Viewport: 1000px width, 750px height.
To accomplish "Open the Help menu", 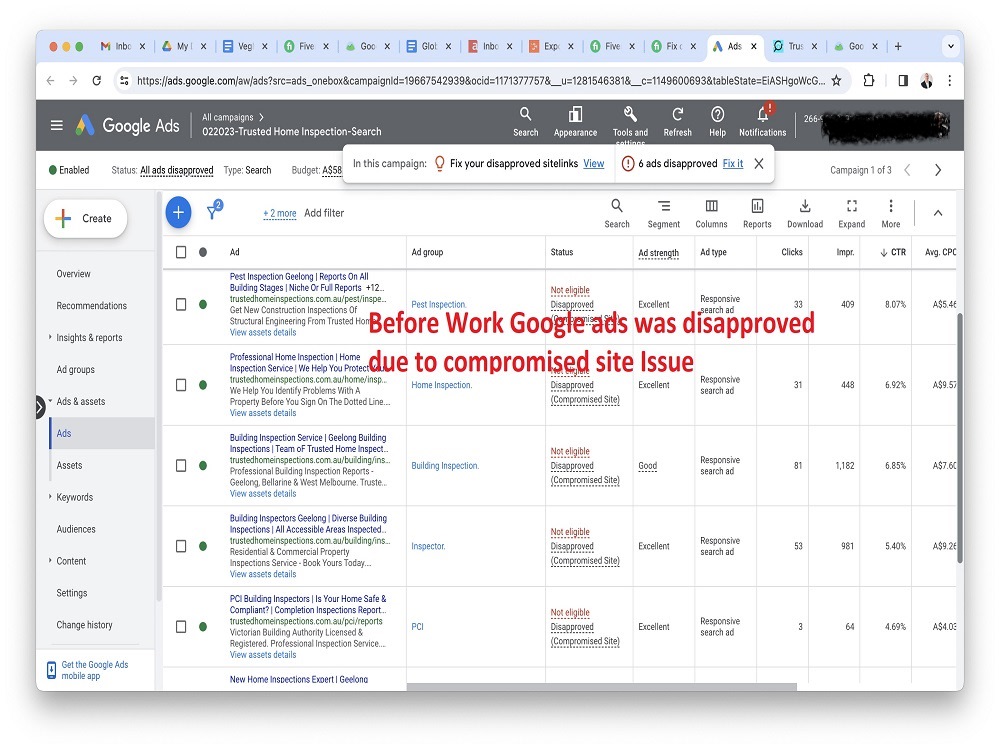I will pyautogui.click(x=717, y=122).
